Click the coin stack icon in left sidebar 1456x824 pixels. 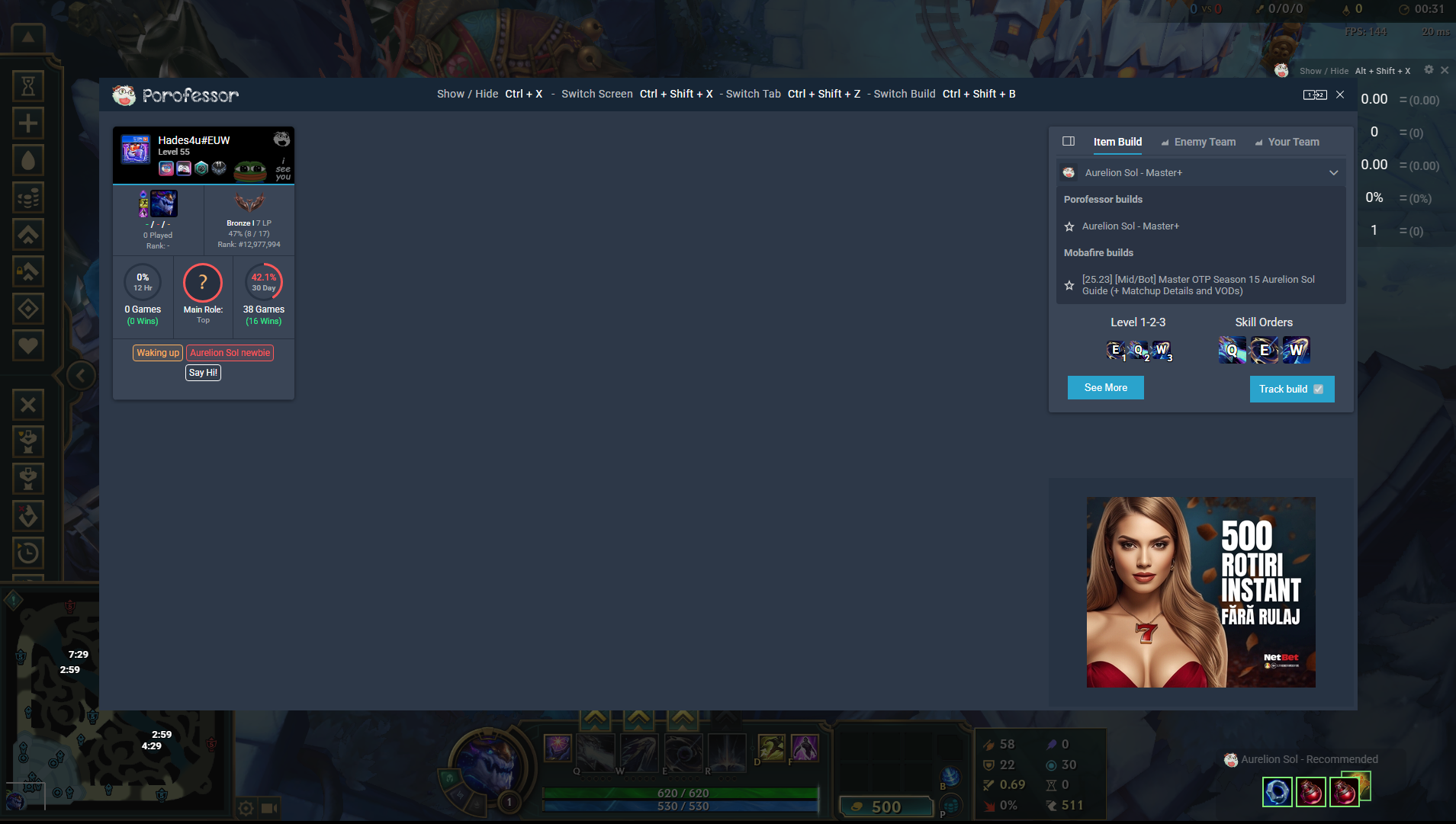pos(28,197)
